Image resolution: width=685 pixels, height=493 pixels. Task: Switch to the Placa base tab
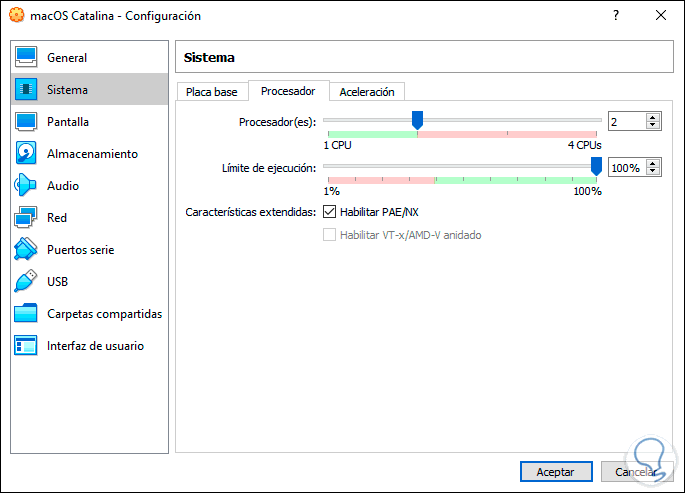[x=212, y=92]
